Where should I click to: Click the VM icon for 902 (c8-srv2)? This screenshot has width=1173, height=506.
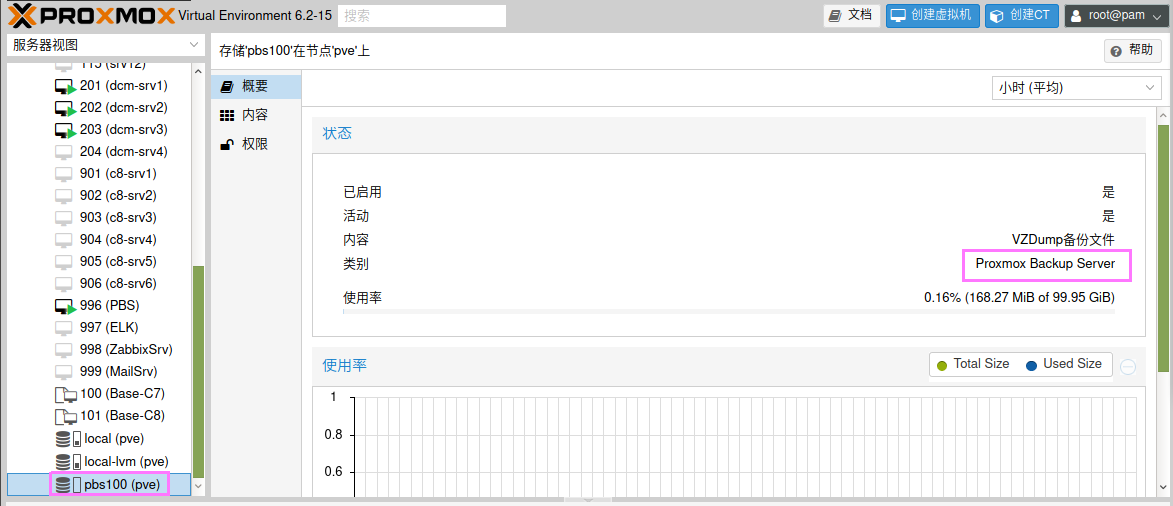pyautogui.click(x=65, y=196)
